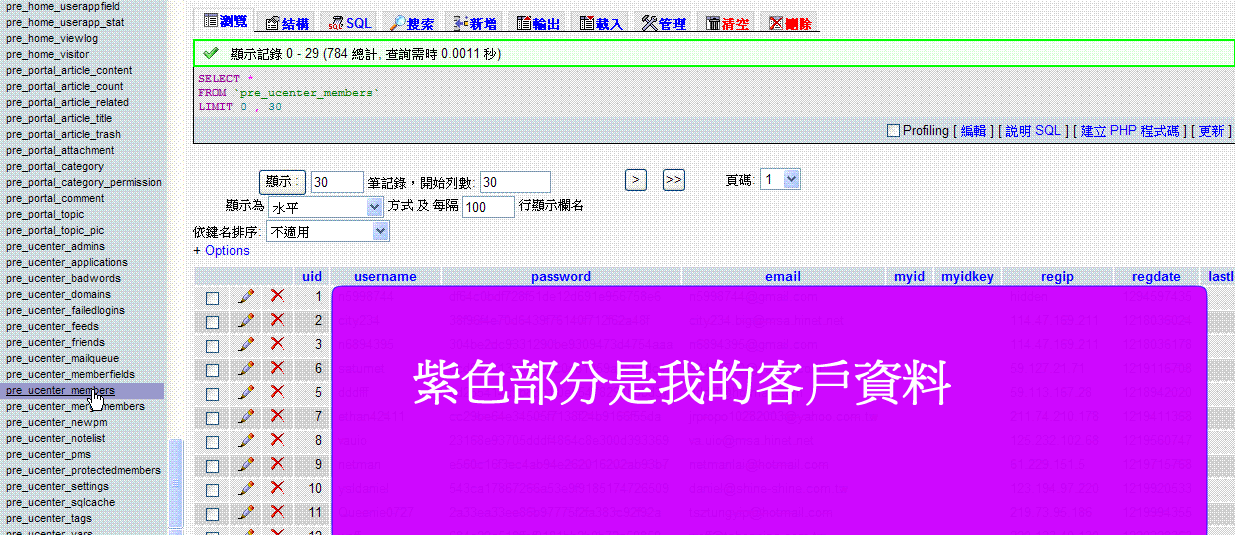Open the 載入 import tab

[x=601, y=23]
